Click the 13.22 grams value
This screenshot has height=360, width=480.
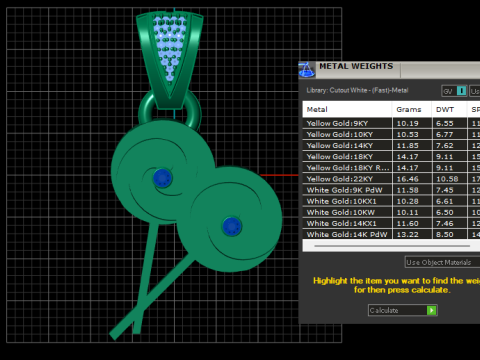point(407,234)
